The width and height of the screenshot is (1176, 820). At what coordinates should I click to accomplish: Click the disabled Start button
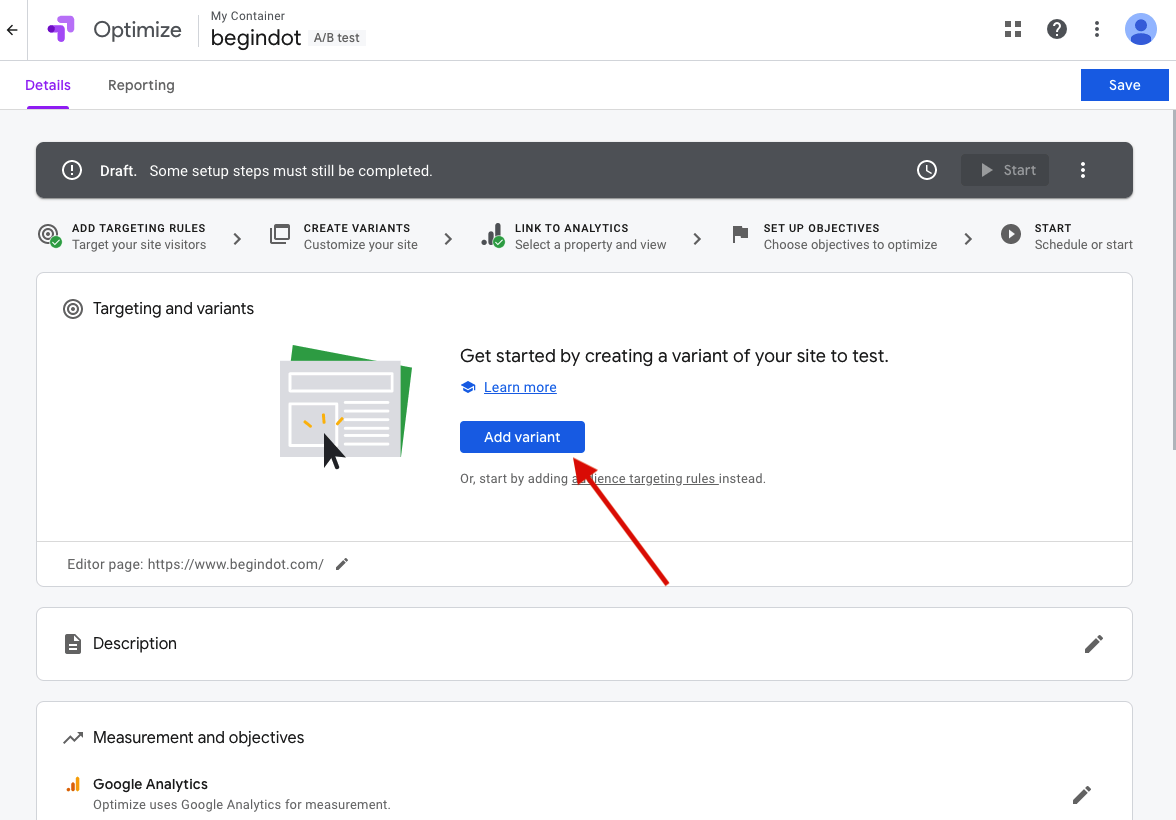1005,170
